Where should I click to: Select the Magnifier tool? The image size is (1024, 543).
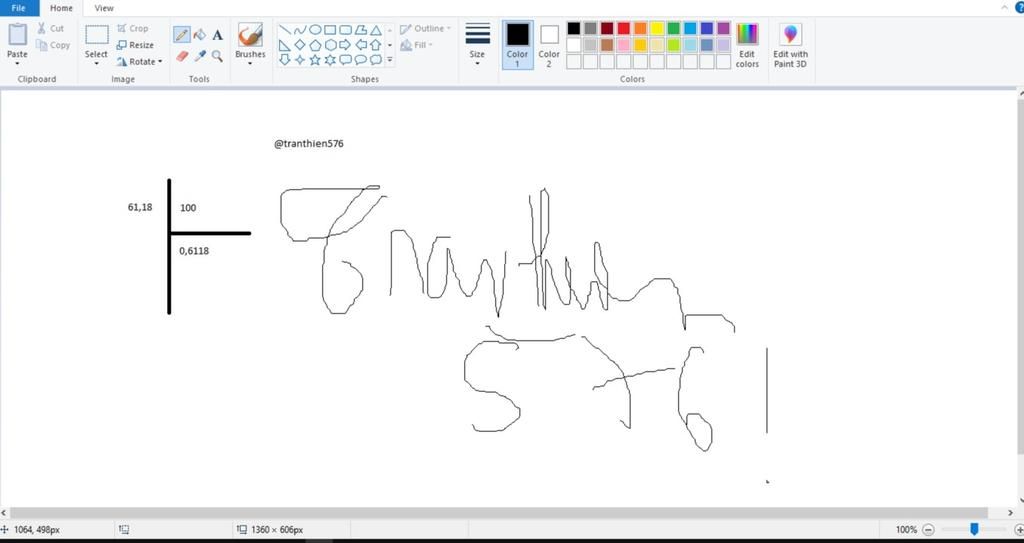coord(217,57)
